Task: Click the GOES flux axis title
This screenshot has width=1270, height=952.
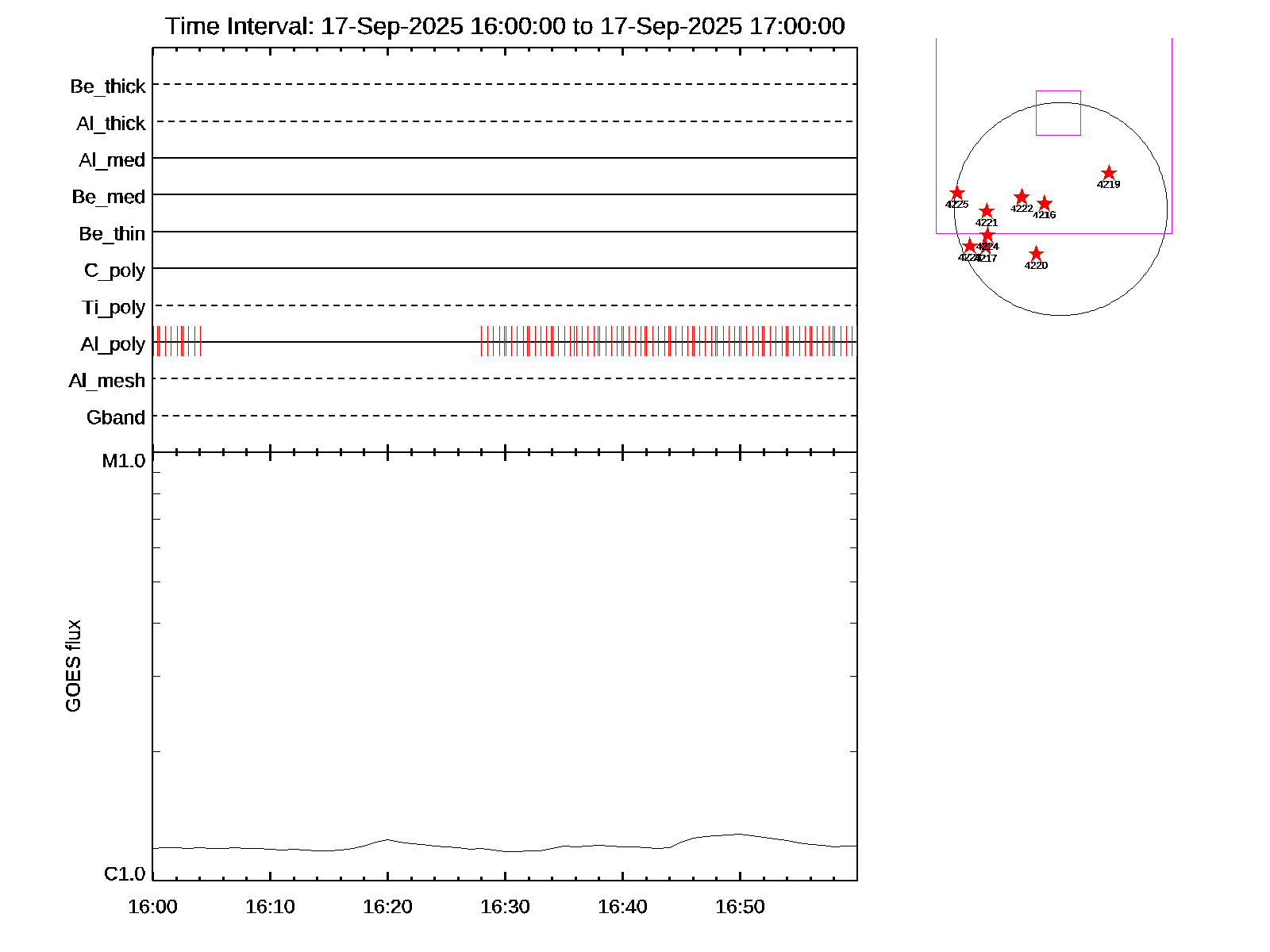Action: pyautogui.click(x=73, y=666)
